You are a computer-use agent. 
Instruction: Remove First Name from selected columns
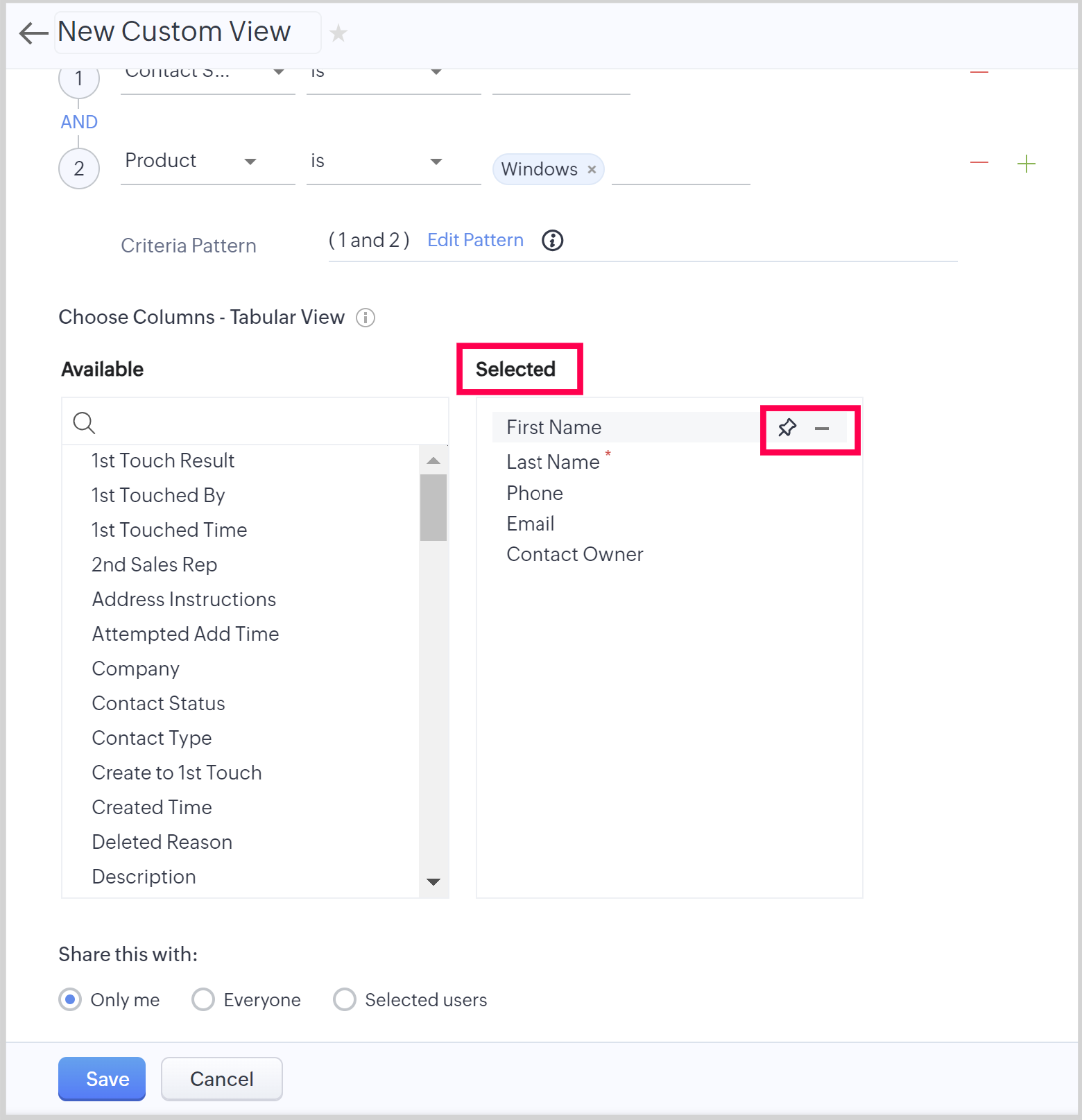coord(822,429)
